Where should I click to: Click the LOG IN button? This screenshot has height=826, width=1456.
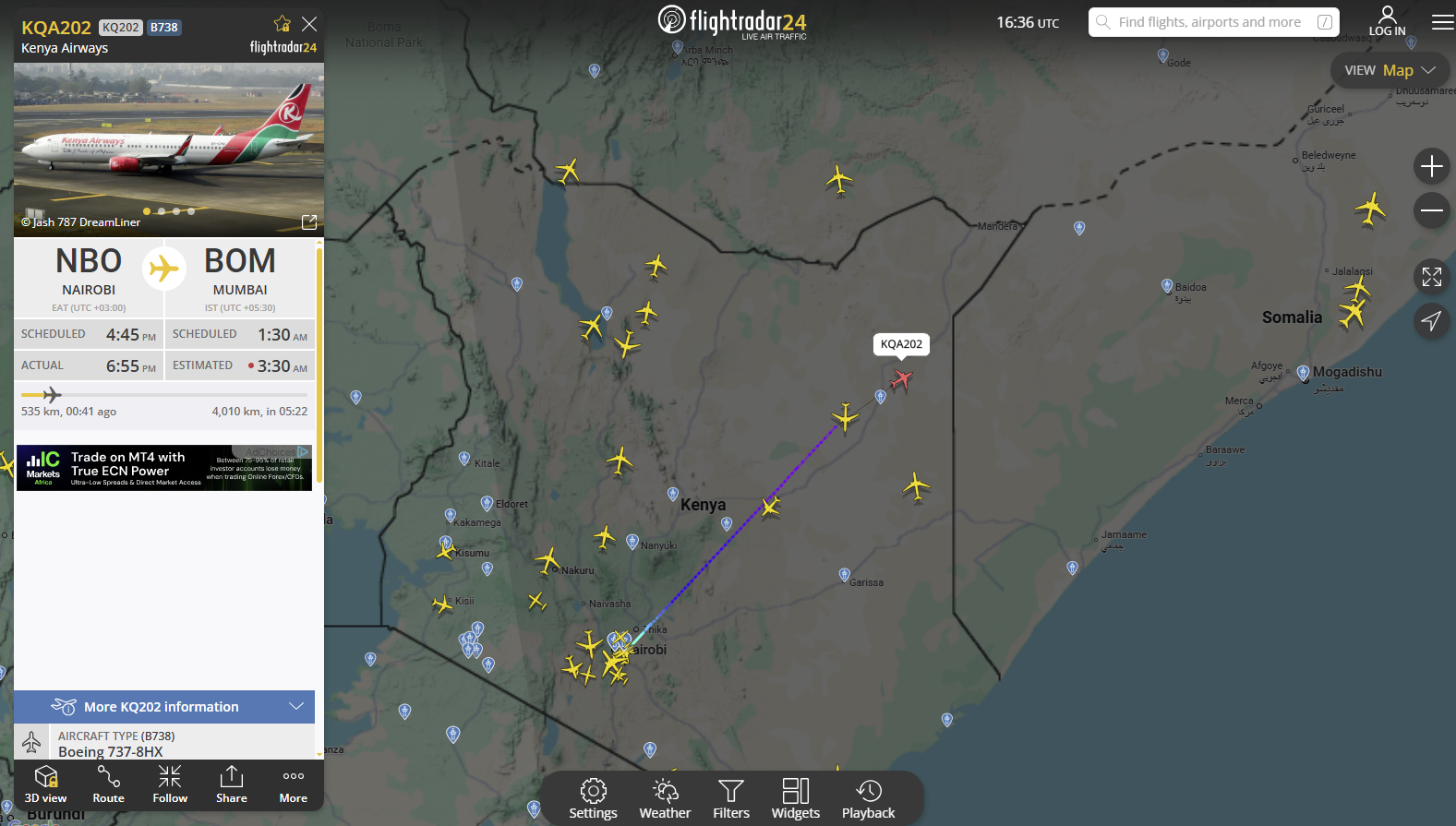click(1387, 21)
